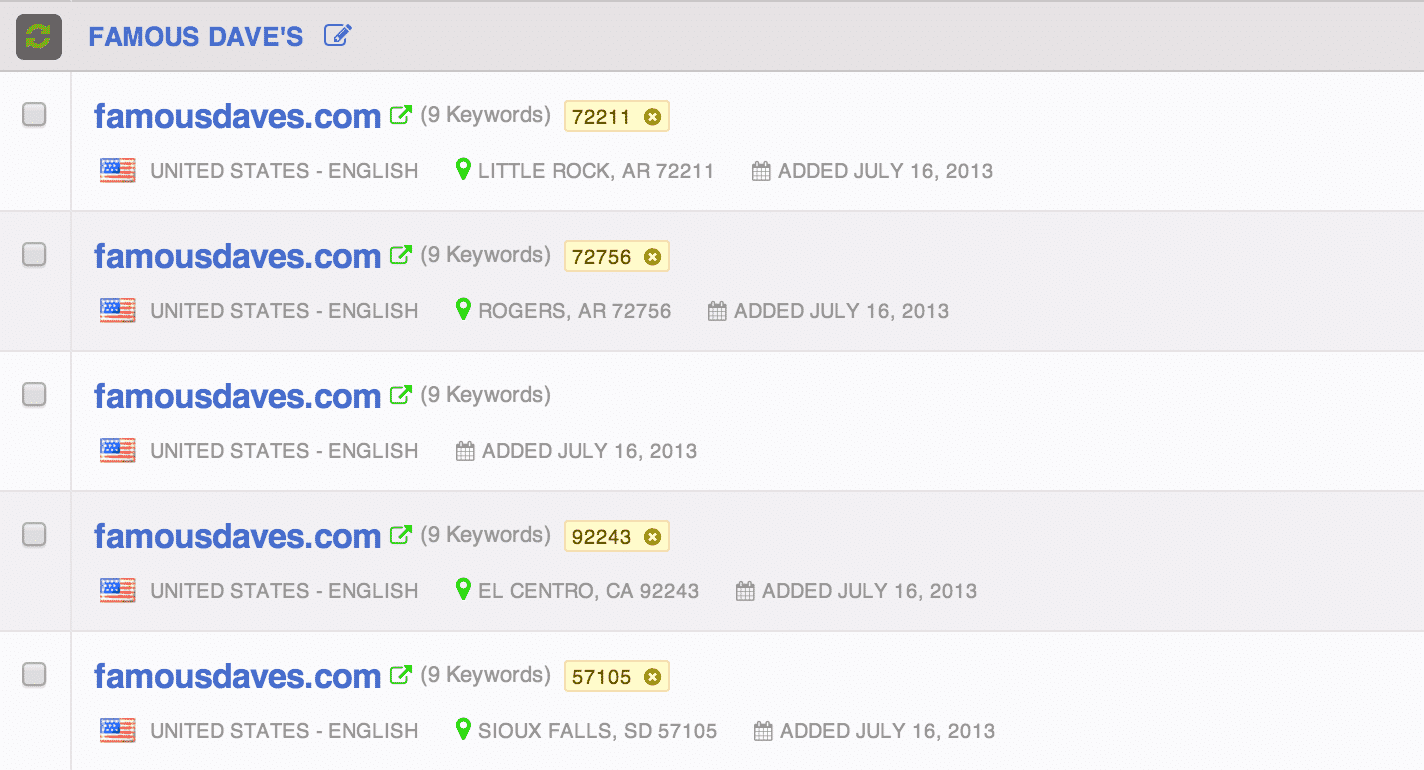This screenshot has height=770, width=1424.
Task: Check the Little Rock, AR 72211 row
Action: coord(34,115)
